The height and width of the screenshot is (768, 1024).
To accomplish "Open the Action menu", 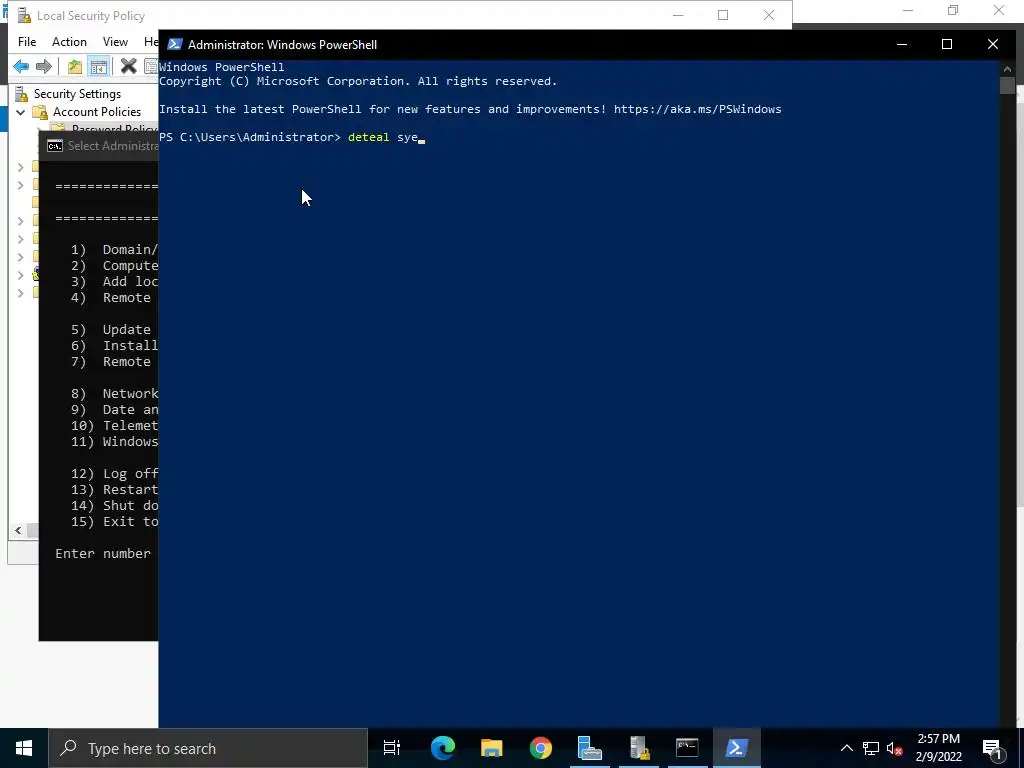I will [69, 42].
